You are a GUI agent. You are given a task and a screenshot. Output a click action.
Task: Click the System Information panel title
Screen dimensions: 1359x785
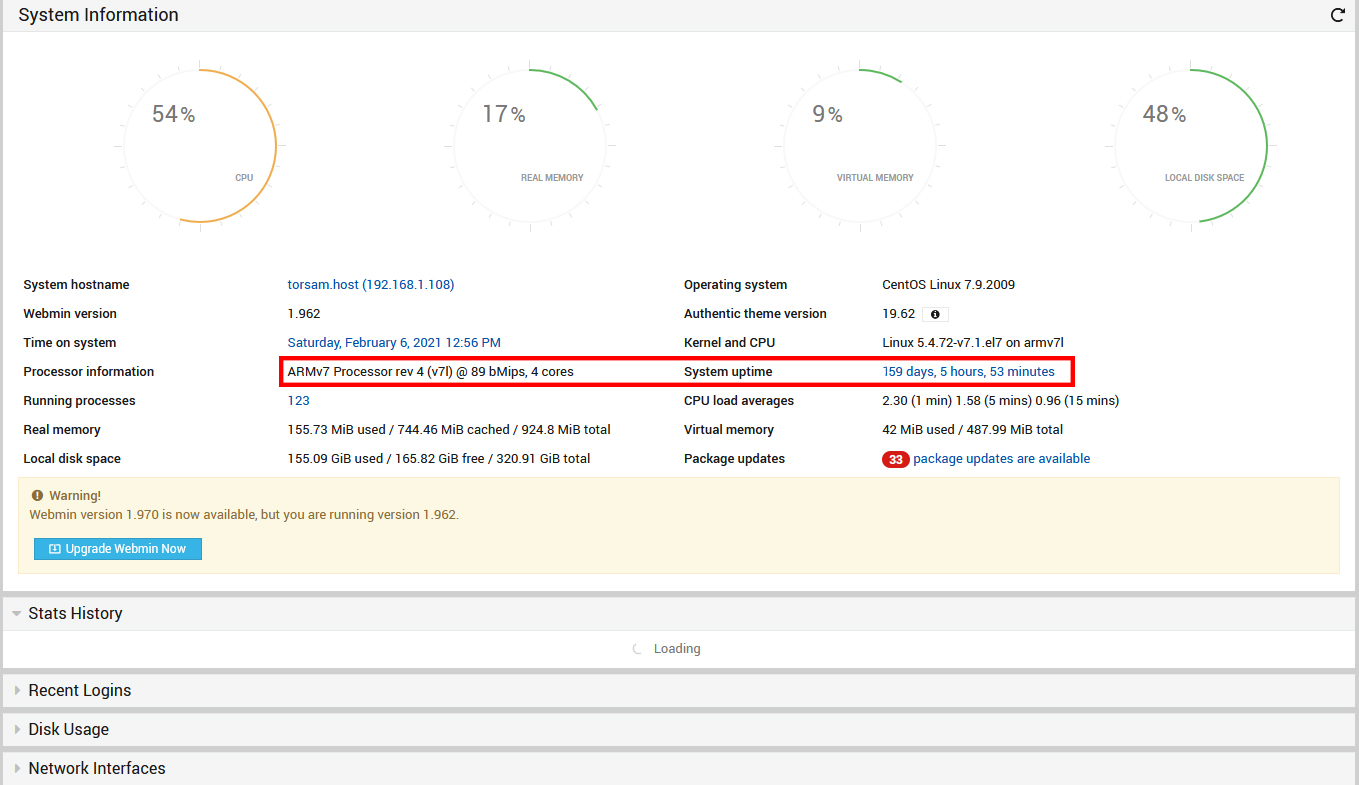pos(98,15)
